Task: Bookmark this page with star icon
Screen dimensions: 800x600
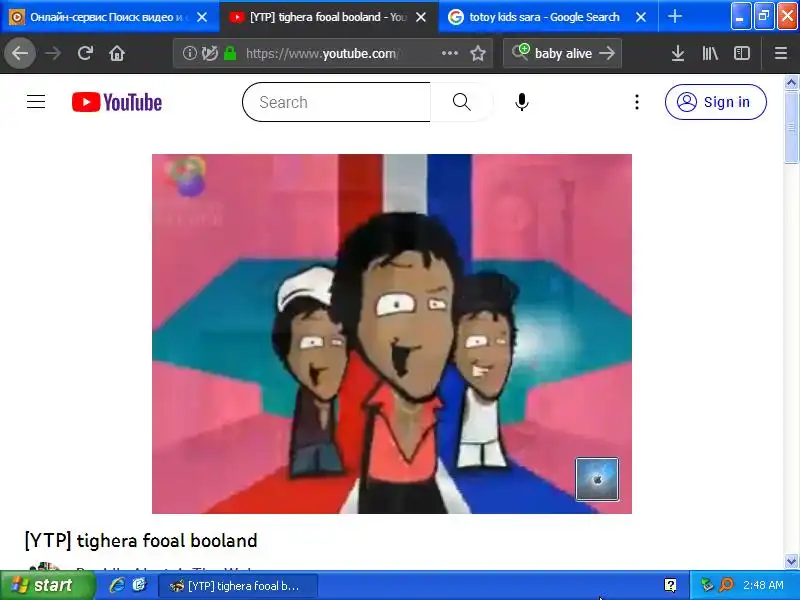Action: 478,53
